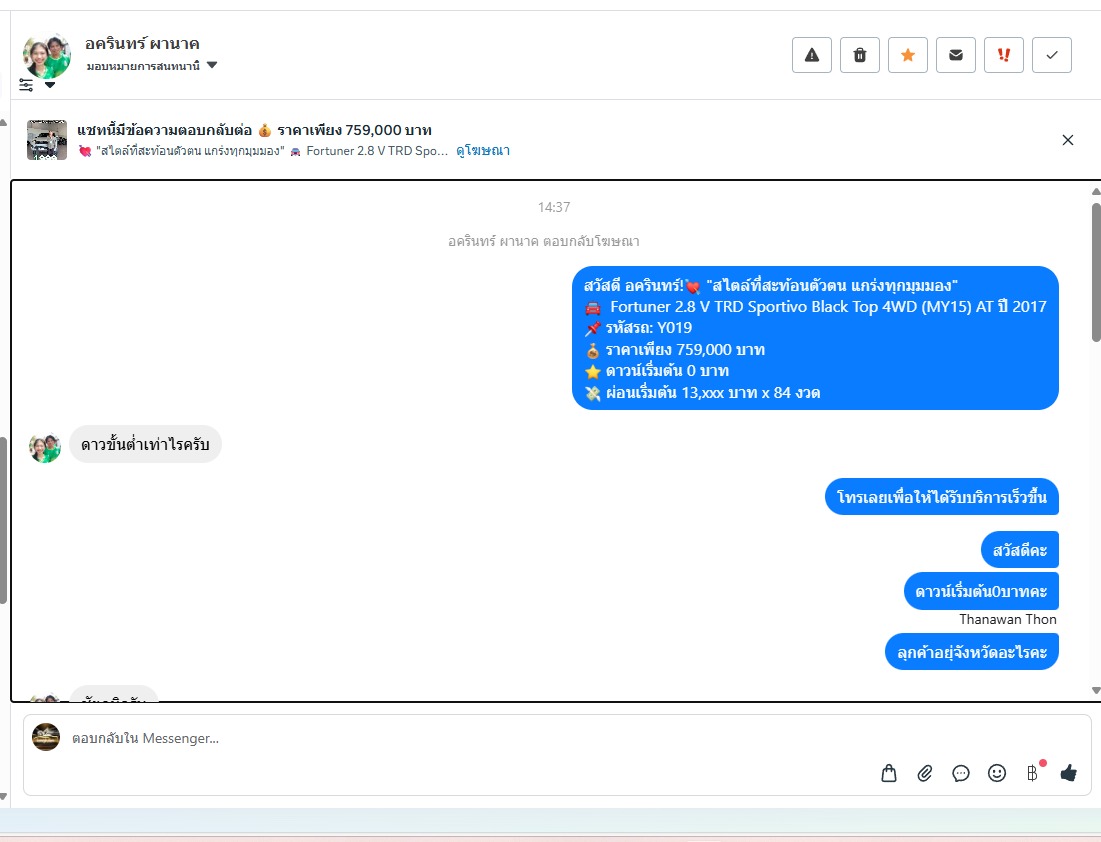Open the conversation filter sliders icon

[x=26, y=85]
